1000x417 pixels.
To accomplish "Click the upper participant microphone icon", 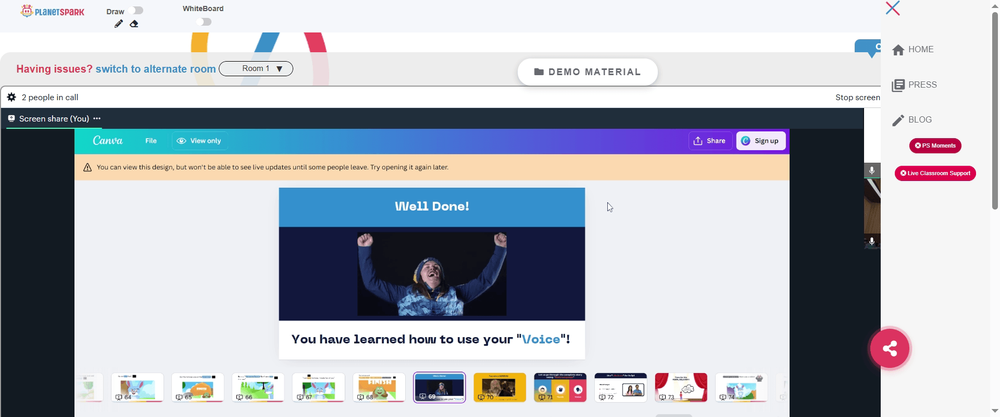I will (872, 171).
